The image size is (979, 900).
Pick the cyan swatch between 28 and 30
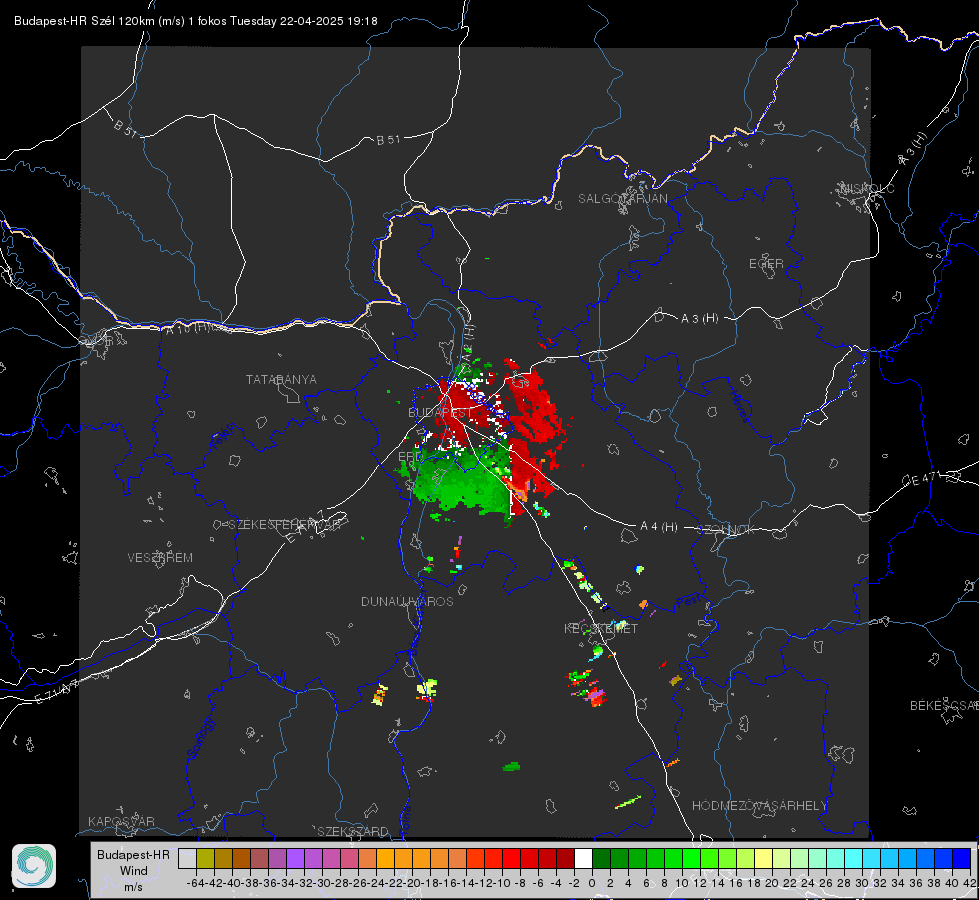853,858
